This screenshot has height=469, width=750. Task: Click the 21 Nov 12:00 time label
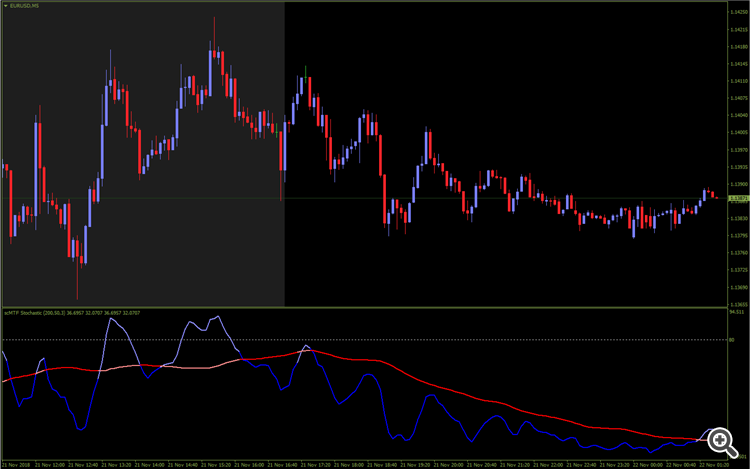50,465
